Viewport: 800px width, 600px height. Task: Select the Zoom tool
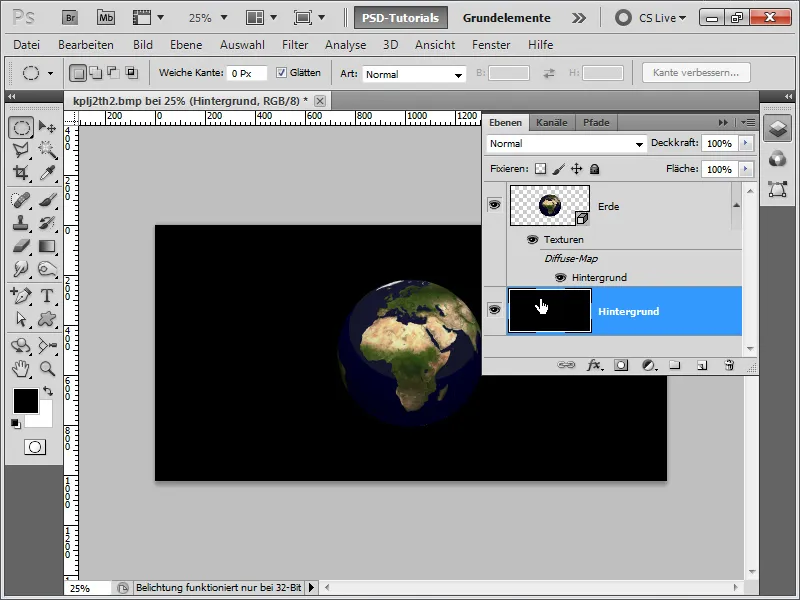click(47, 368)
